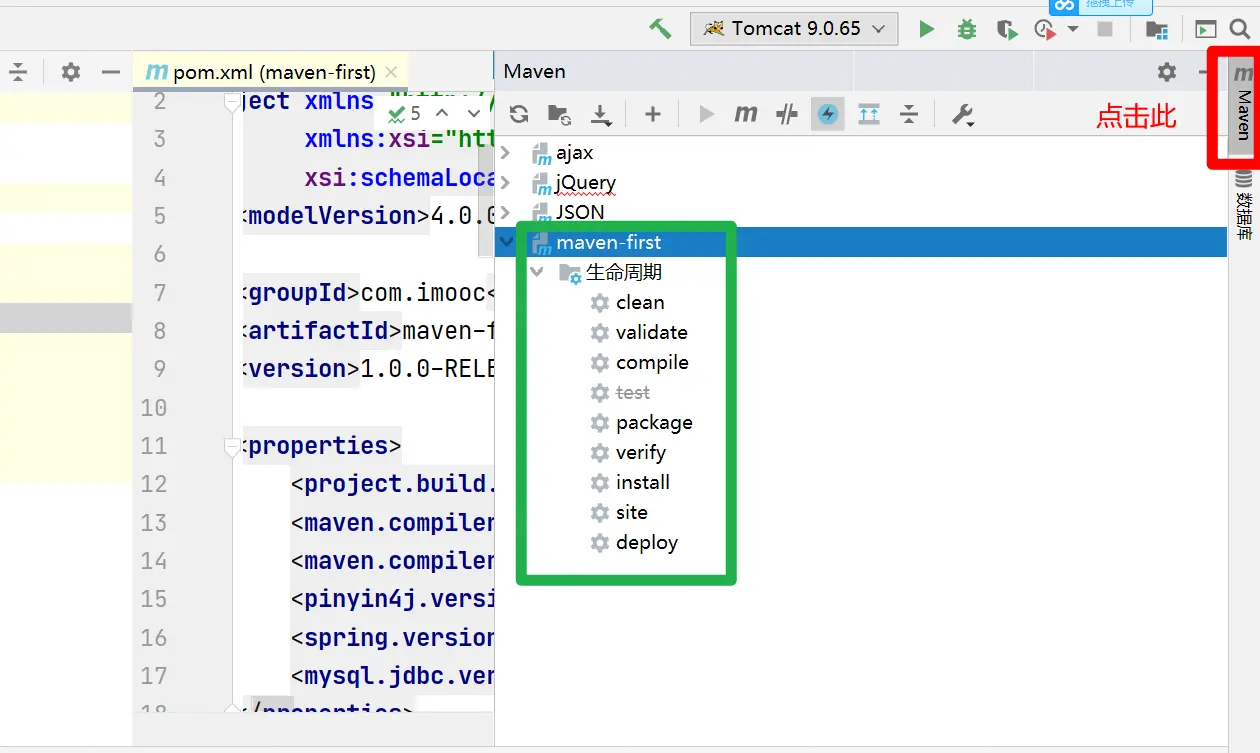Collapse all nodes in Maven tree
This screenshot has height=753, width=1260.
tap(908, 114)
